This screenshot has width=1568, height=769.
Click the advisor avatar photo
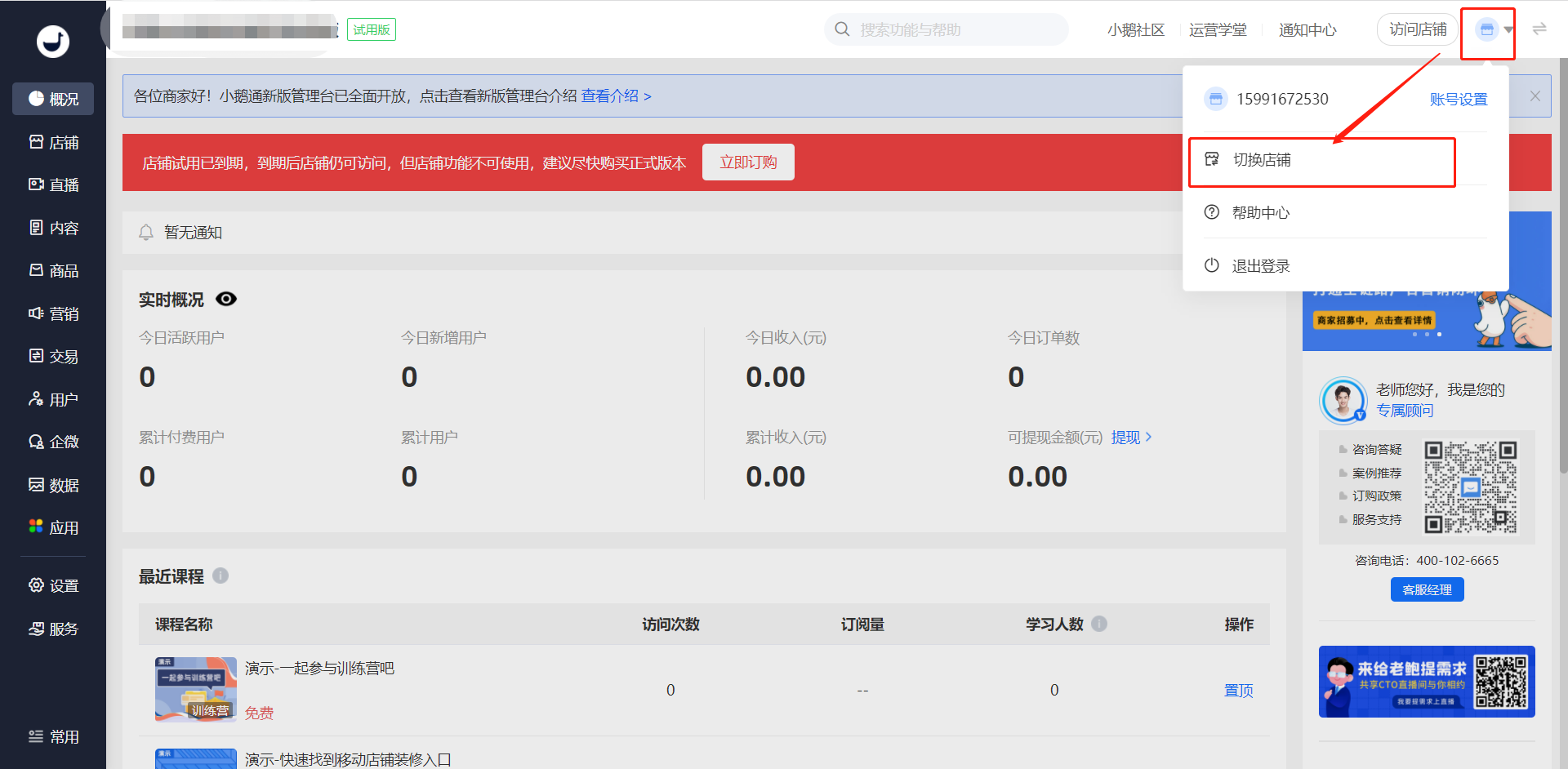pyautogui.click(x=1343, y=400)
